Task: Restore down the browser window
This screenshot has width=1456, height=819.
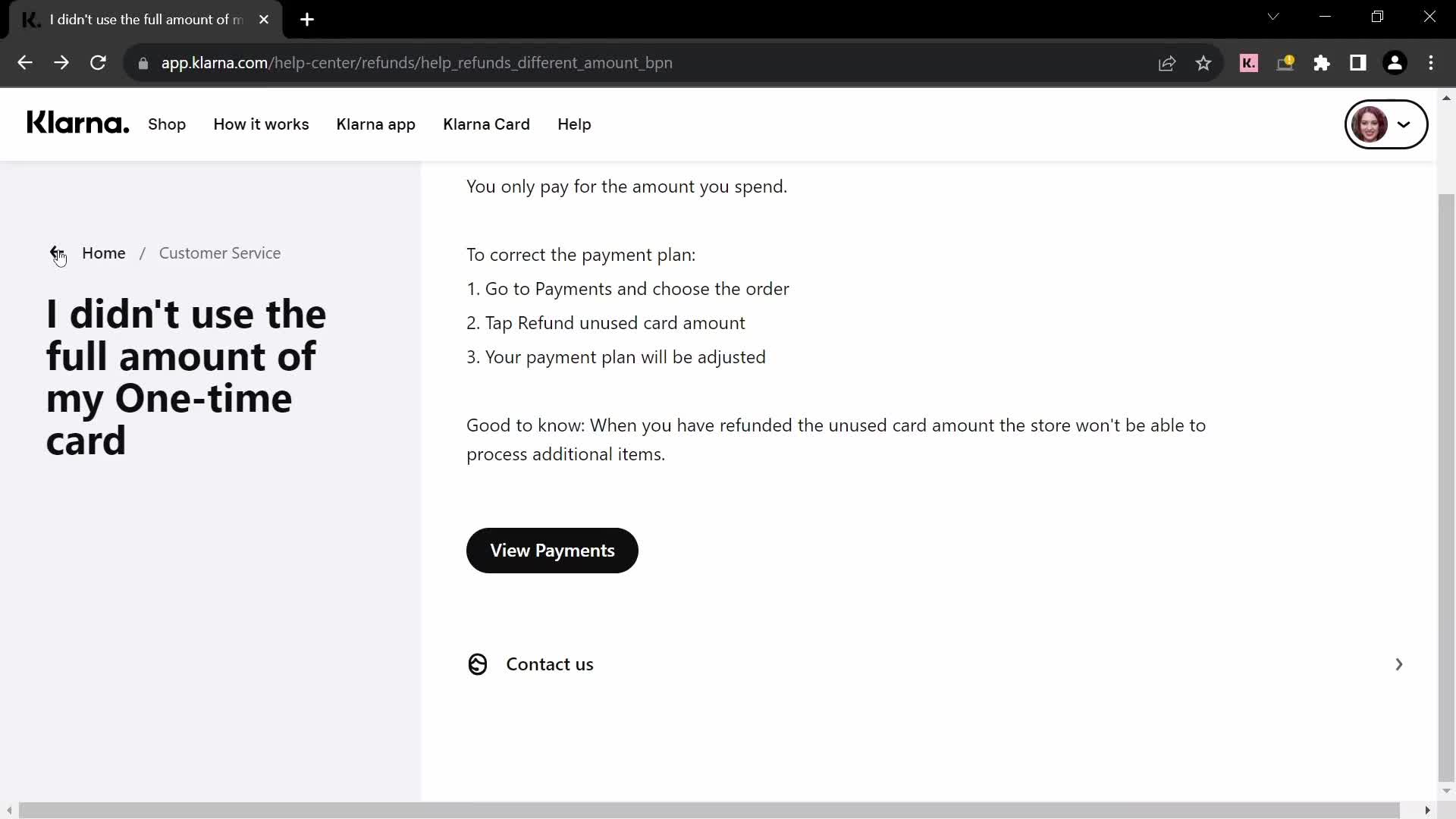Action: coord(1377,17)
